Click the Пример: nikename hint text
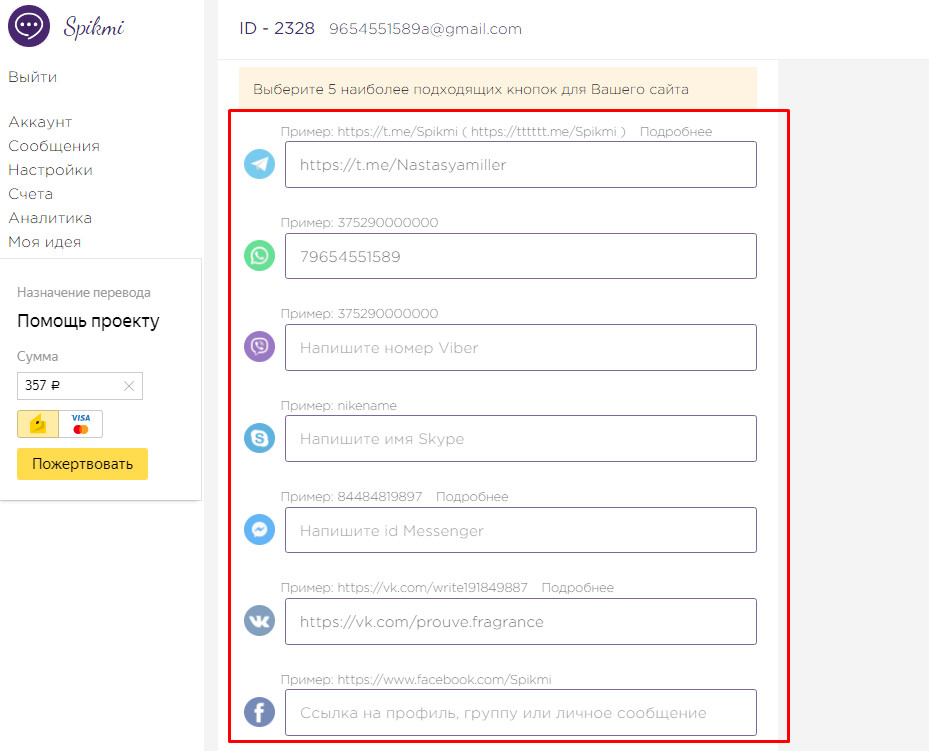The width and height of the screenshot is (929, 751). pyautogui.click(x=338, y=406)
